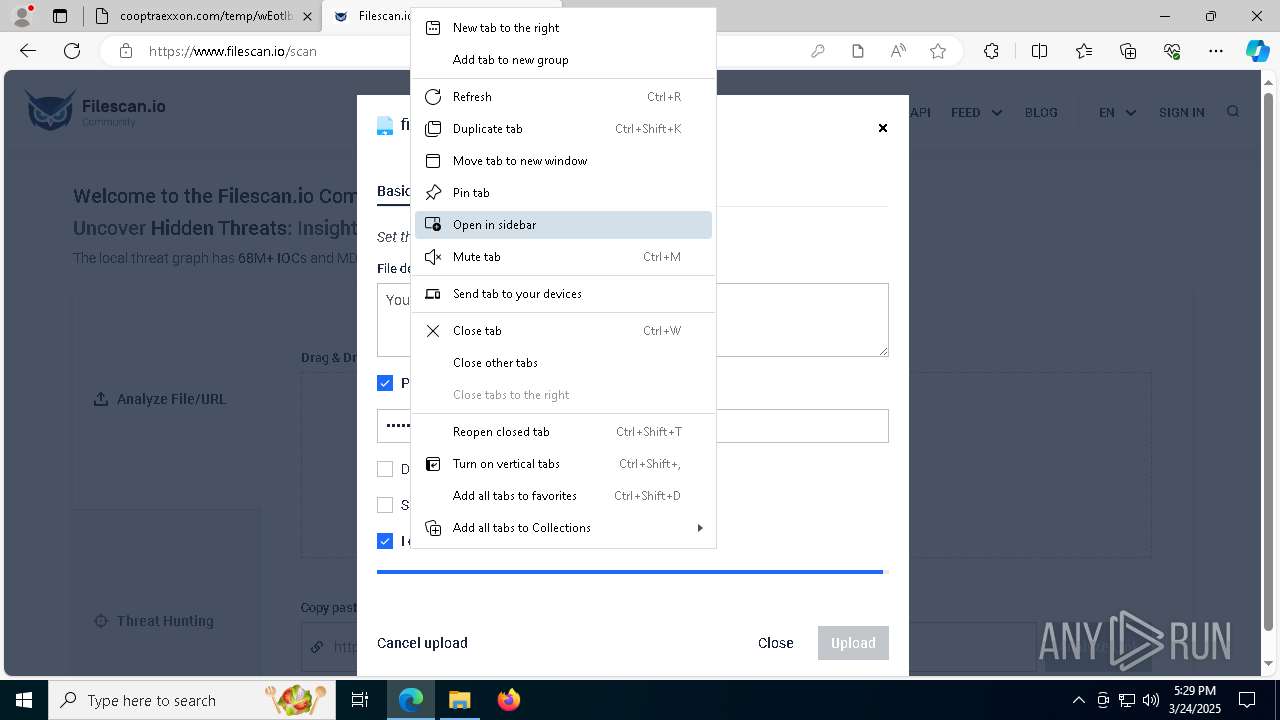
Task: Select Send tab to your devices
Action: pyautogui.click(x=564, y=294)
